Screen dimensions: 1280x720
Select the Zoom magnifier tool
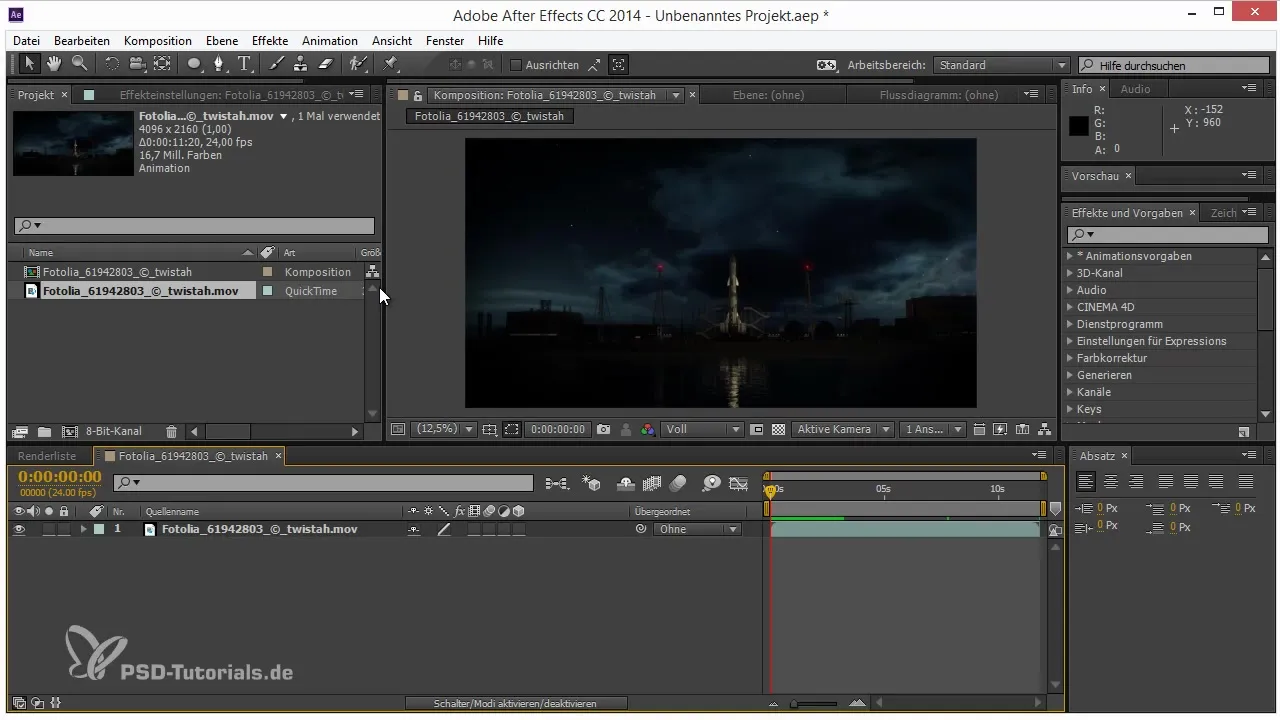click(78, 64)
